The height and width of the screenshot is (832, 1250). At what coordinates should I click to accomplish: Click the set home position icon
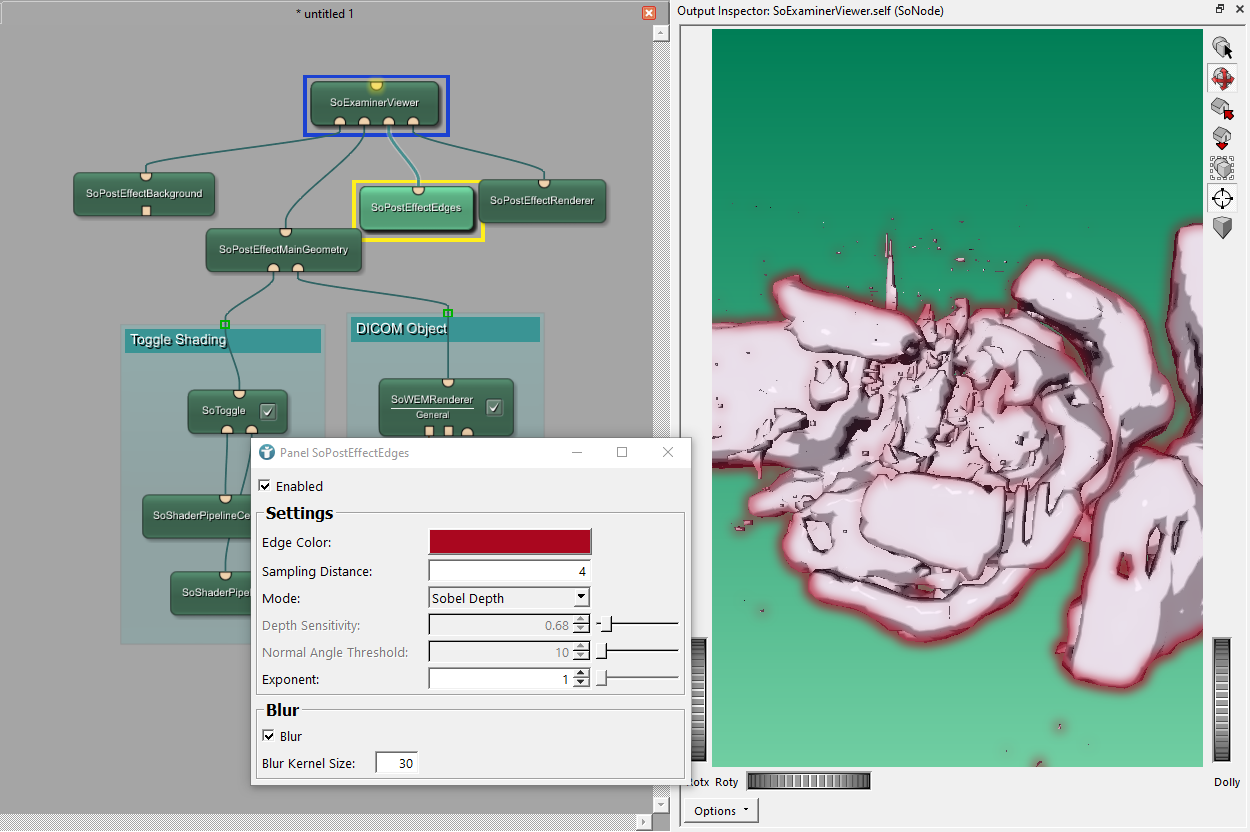1222,138
